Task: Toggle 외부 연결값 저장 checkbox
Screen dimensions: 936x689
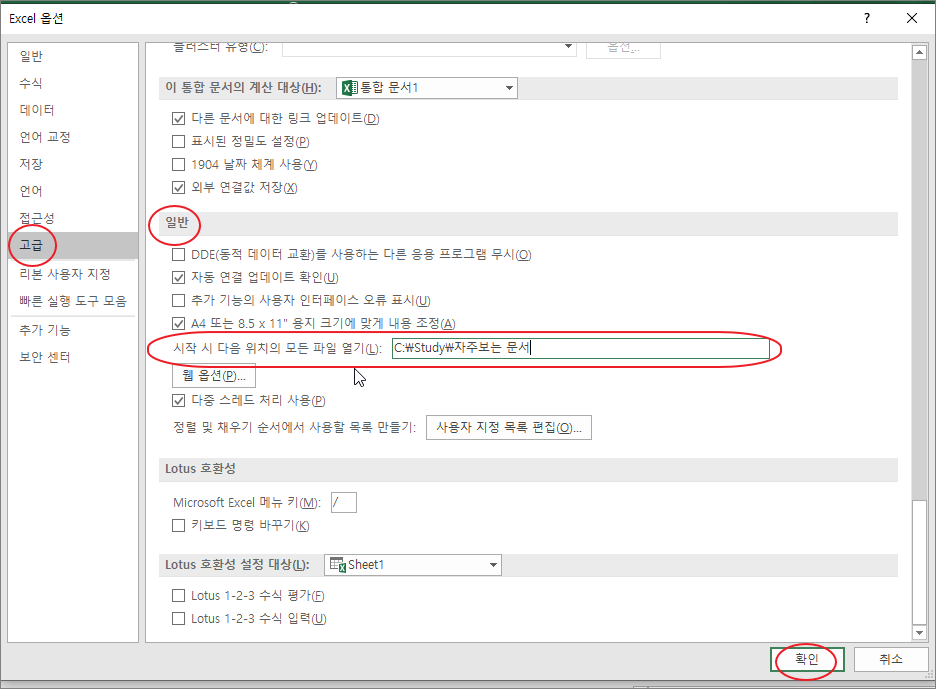Action: click(178, 187)
